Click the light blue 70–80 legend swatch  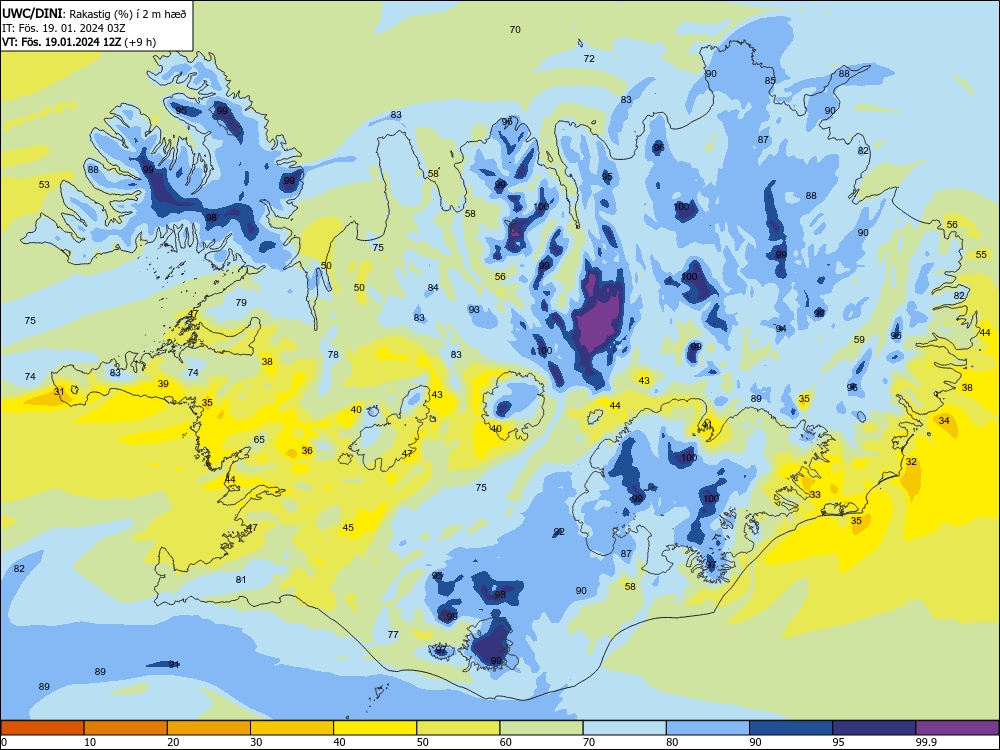[624, 728]
